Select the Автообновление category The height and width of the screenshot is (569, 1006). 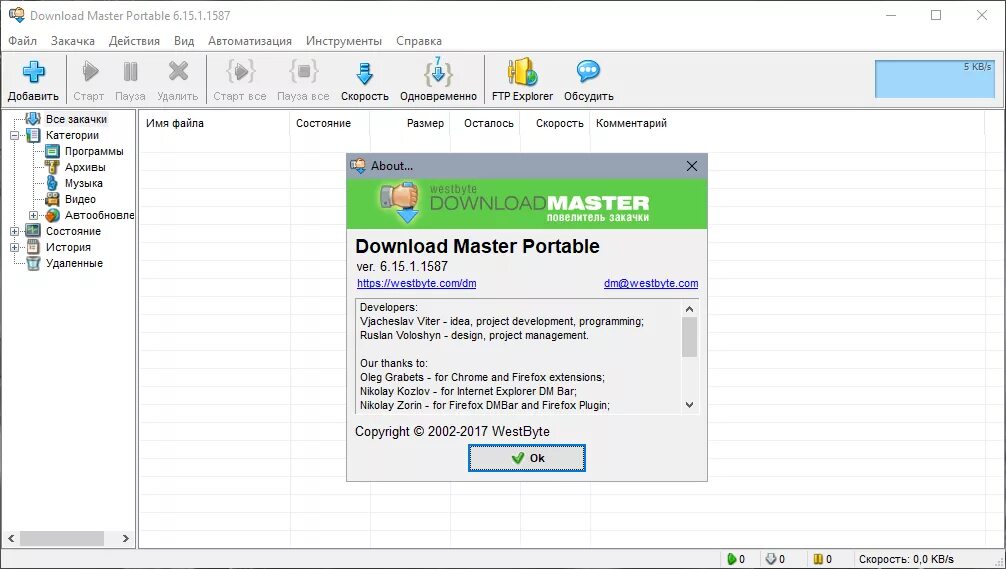click(99, 216)
